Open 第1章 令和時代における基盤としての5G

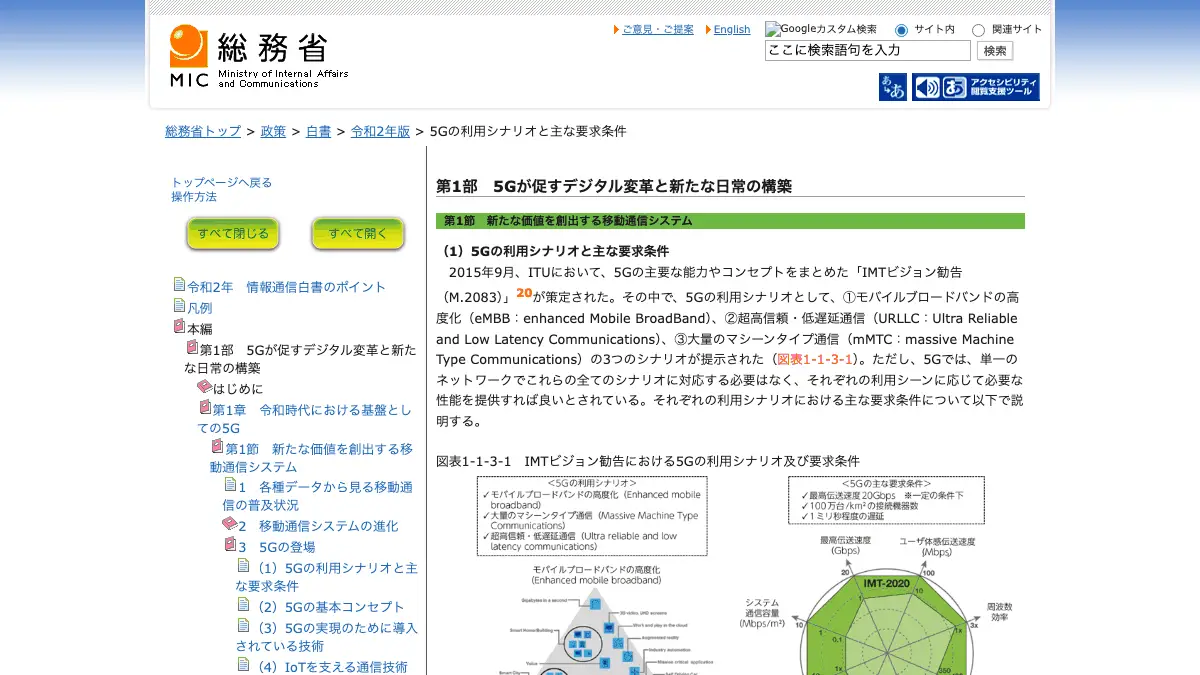[x=304, y=419]
